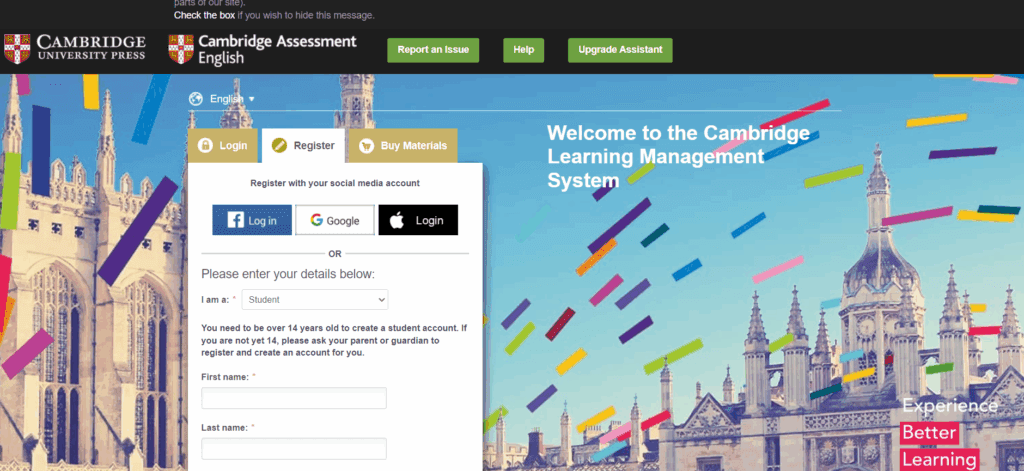This screenshot has height=471, width=1024.
Task: Open the Buy Materials tab
Action: [x=403, y=146]
